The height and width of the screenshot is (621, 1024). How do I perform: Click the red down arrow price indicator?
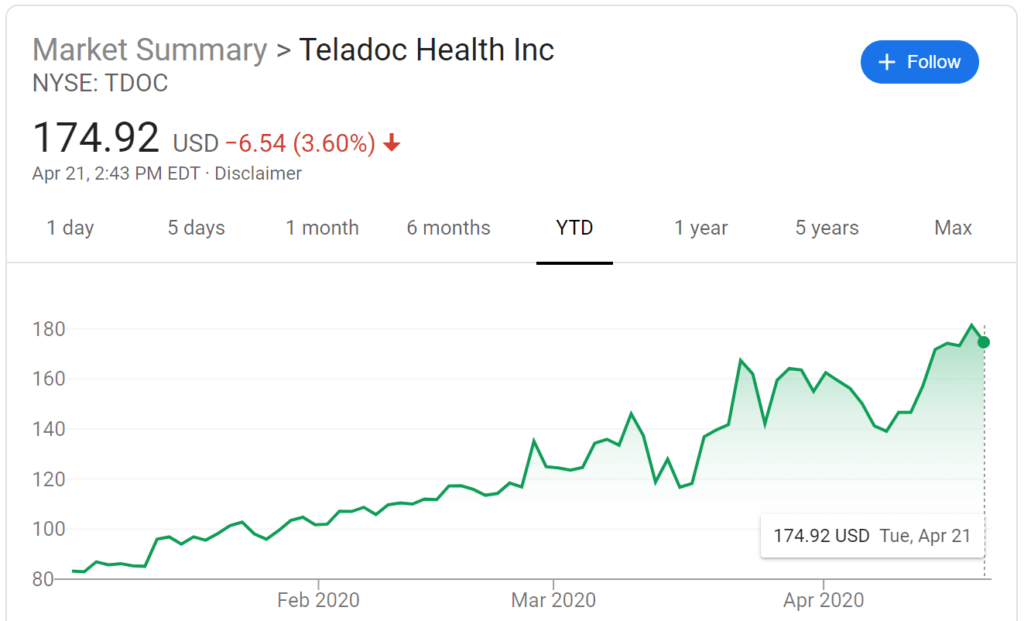click(x=392, y=143)
